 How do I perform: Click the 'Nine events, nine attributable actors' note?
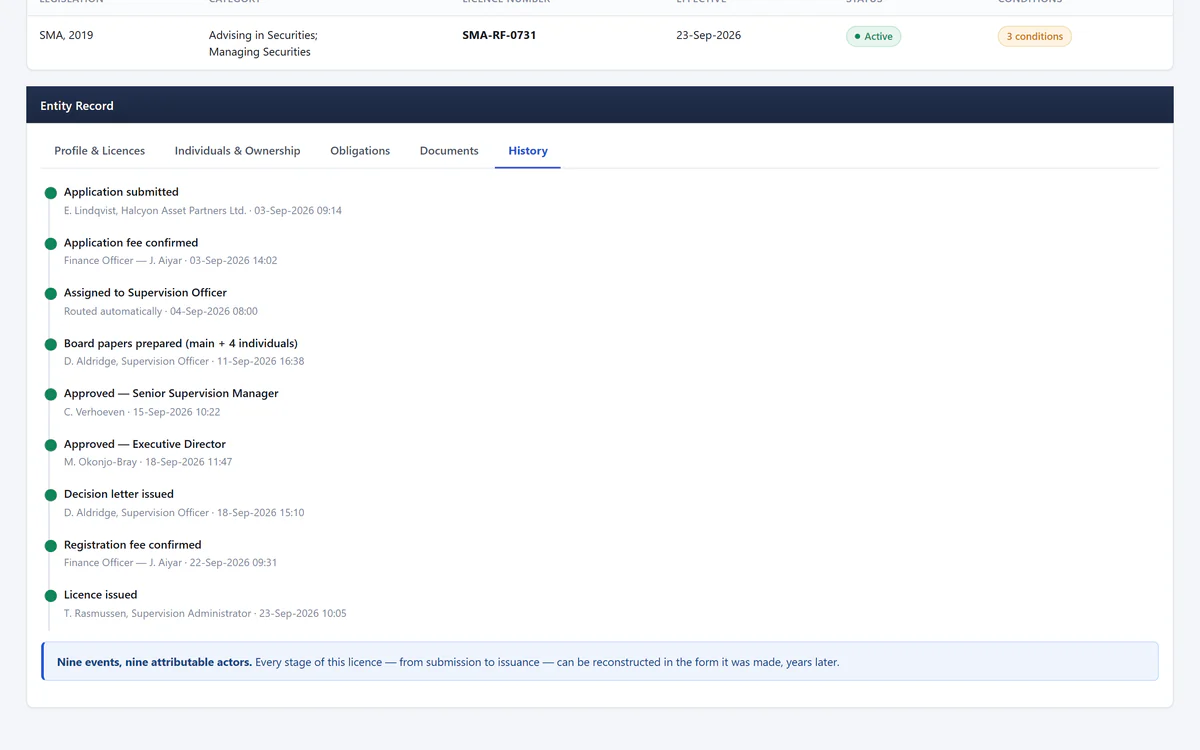tap(600, 662)
